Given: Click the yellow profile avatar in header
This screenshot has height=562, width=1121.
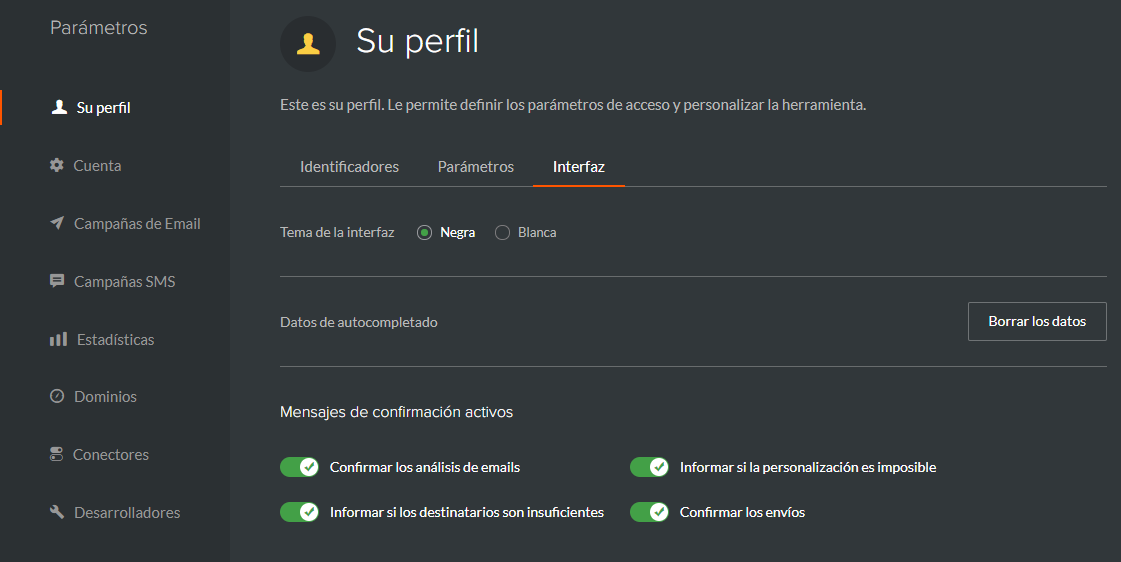Looking at the screenshot, I should tap(308, 44).
